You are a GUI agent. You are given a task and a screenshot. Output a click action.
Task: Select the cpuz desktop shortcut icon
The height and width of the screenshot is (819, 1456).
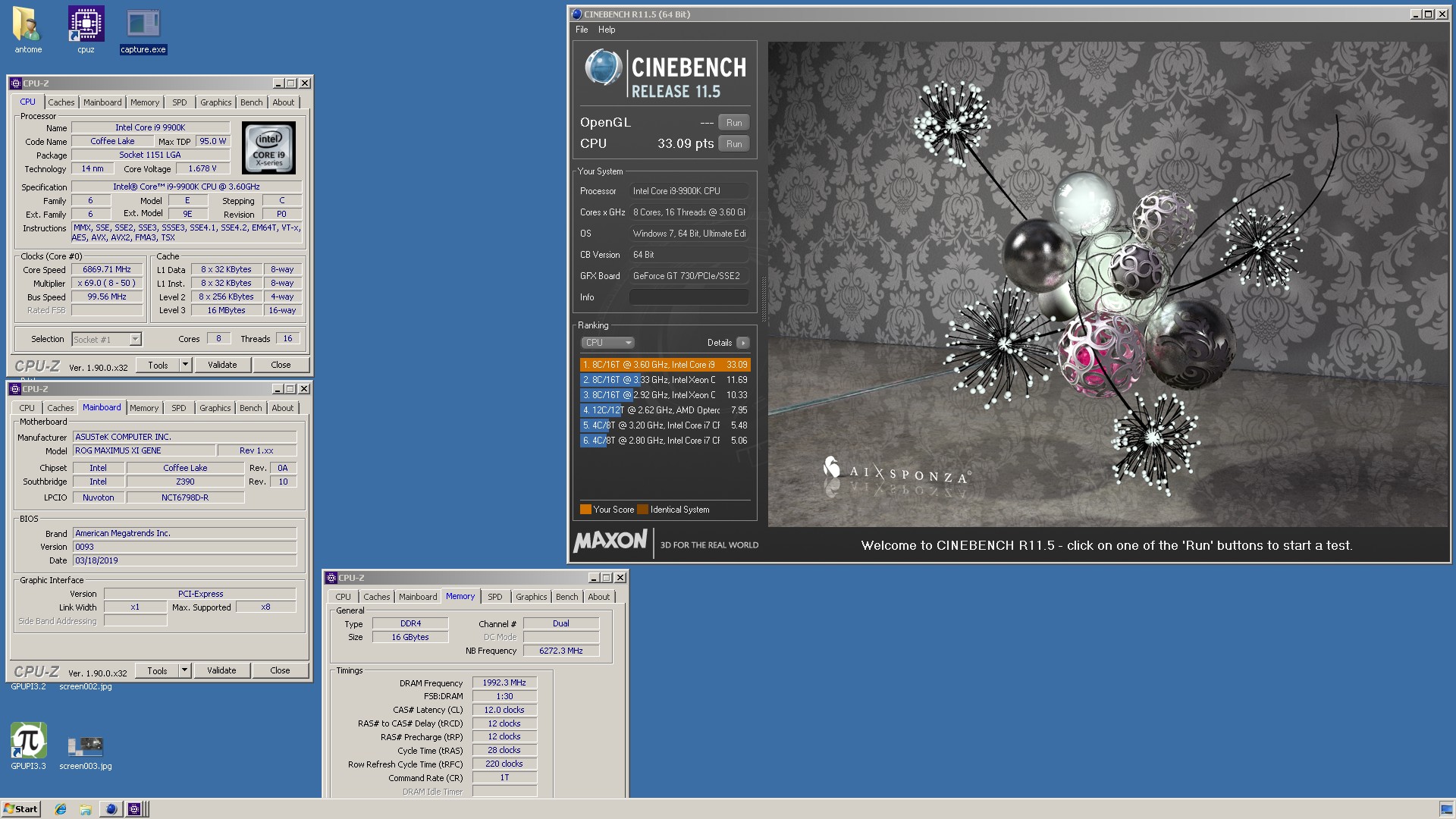pyautogui.click(x=86, y=30)
